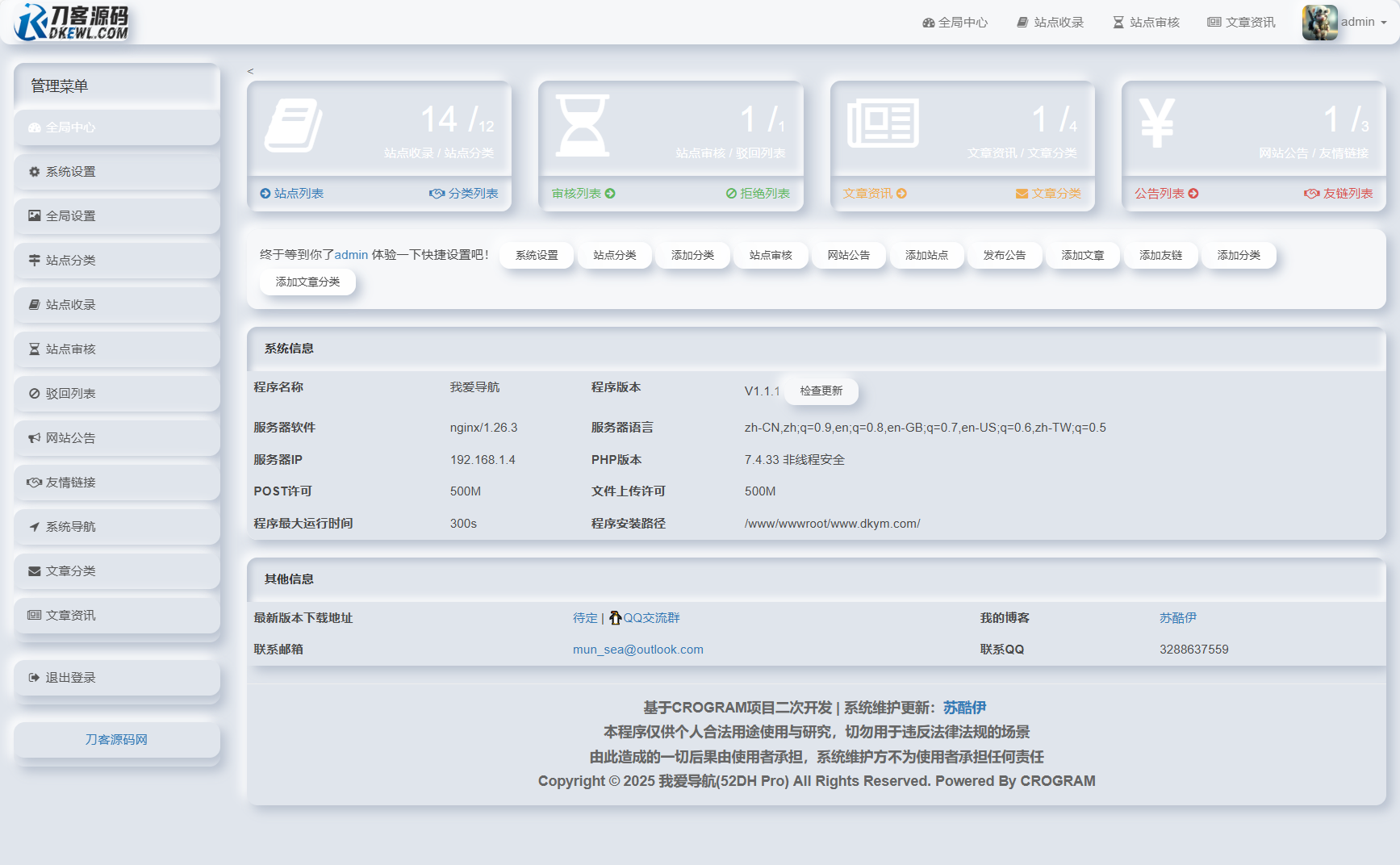The image size is (1400, 865).
Task: Visit the 苏酷伊 blog link
Action: click(x=1178, y=617)
